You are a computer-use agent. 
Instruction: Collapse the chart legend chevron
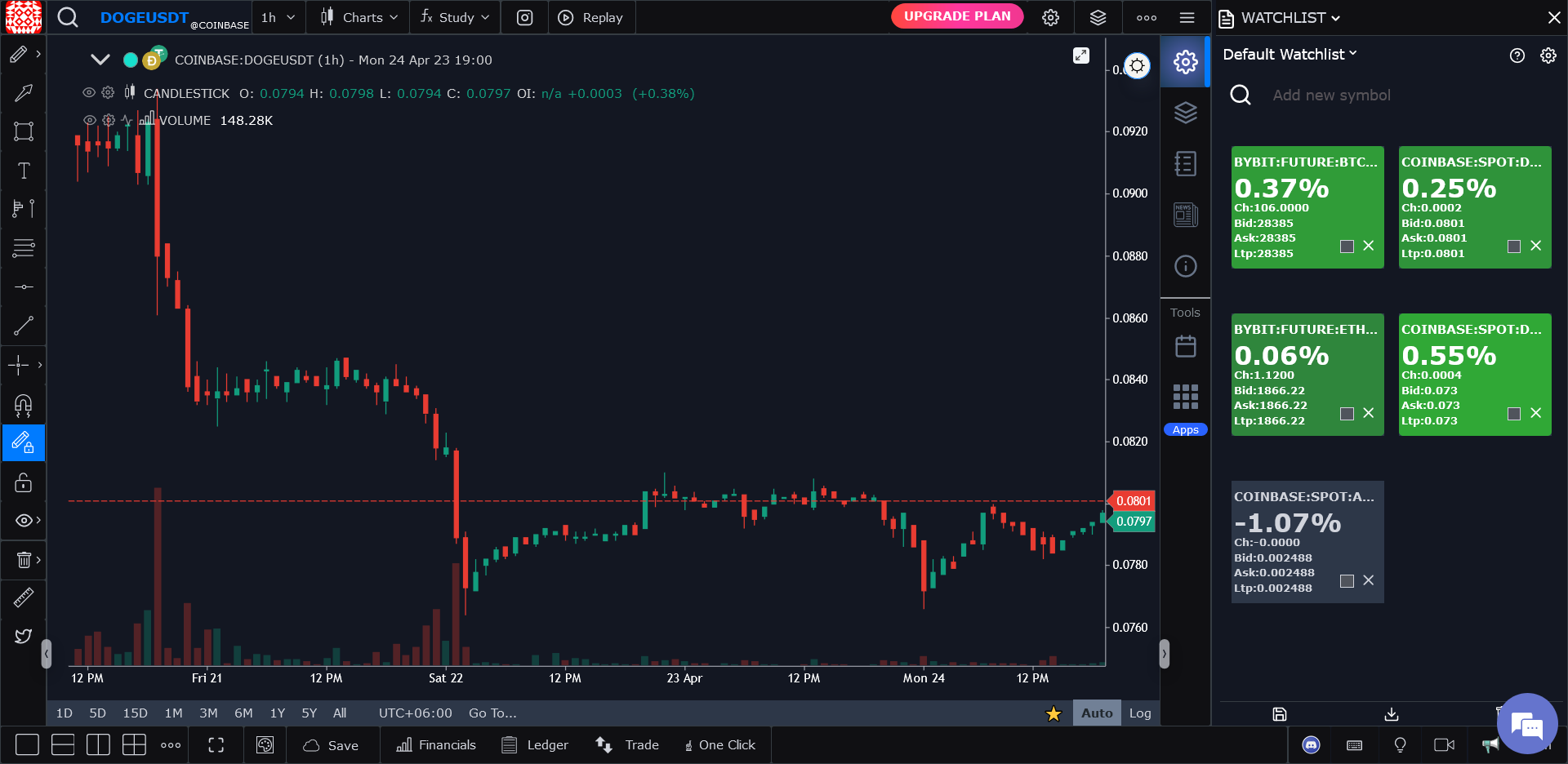click(x=100, y=60)
